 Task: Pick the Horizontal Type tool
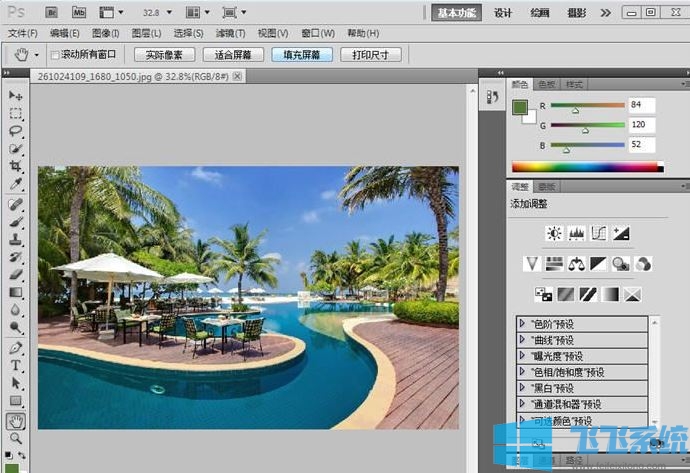(16, 366)
